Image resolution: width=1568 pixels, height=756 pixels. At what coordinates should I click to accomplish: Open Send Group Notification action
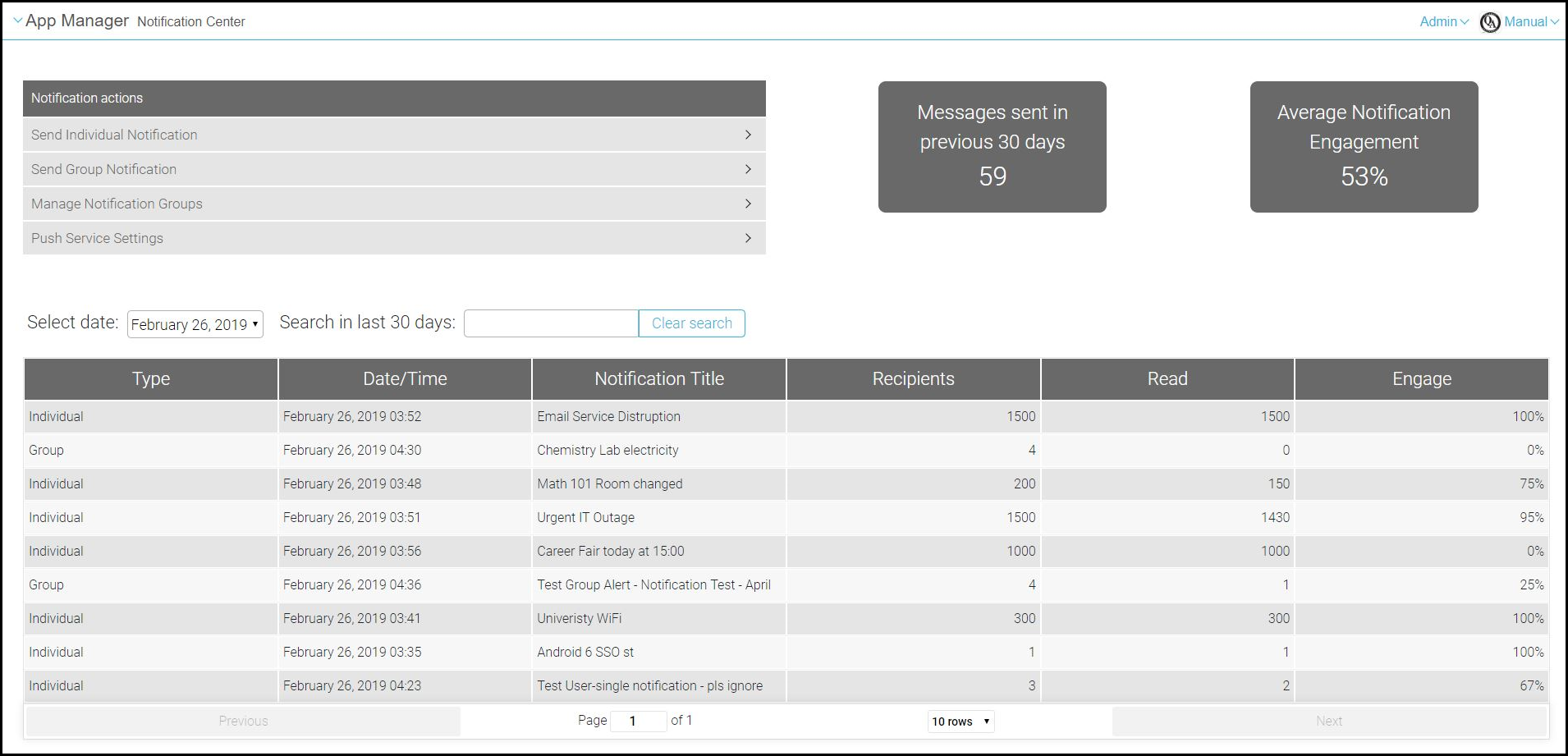point(394,169)
